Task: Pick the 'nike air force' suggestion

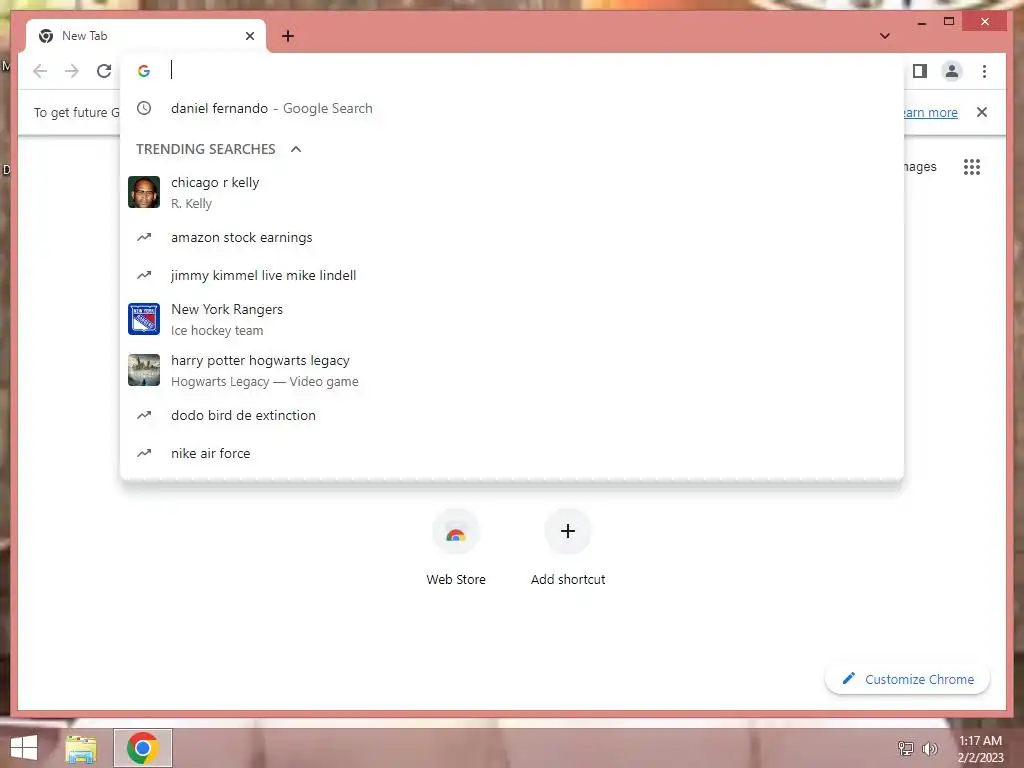Action: (x=512, y=453)
